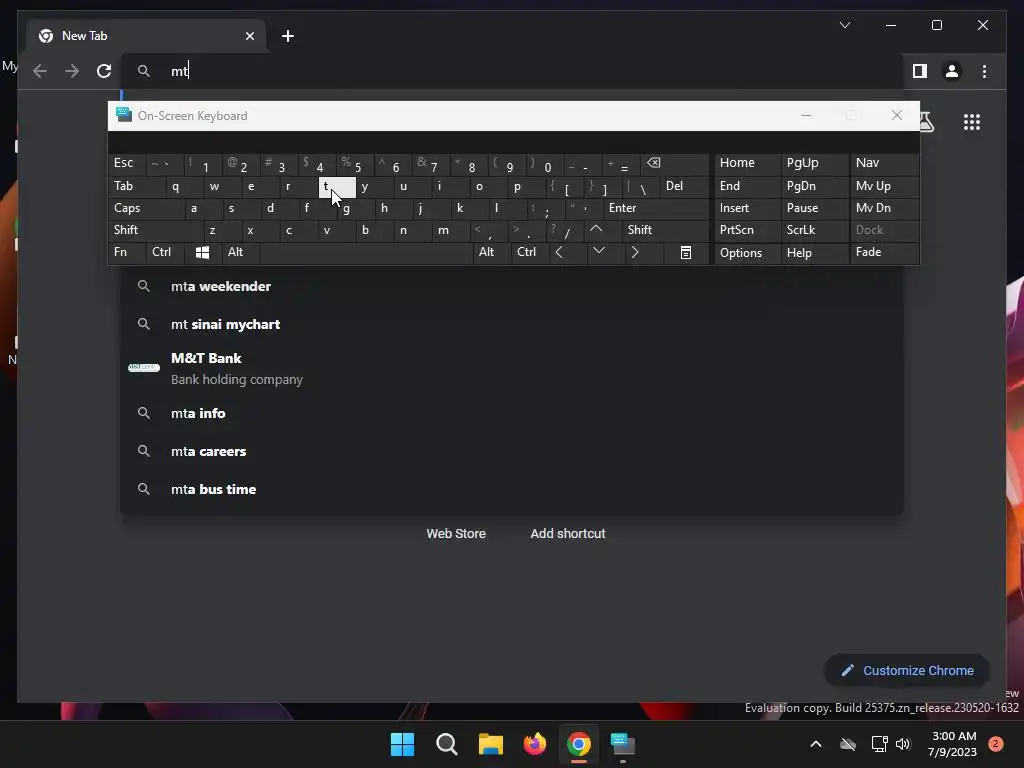
Task: Minimize the On-Screen Keyboard window
Action: (807, 116)
